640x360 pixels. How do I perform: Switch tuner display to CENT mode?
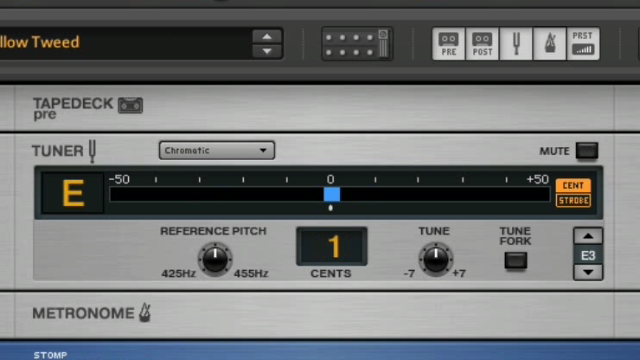tap(573, 186)
